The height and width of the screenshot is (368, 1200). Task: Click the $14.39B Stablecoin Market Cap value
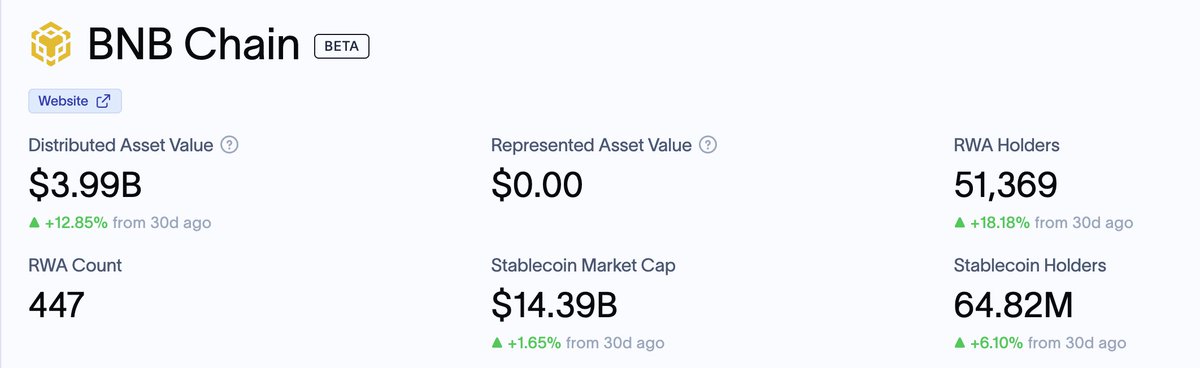coord(555,305)
